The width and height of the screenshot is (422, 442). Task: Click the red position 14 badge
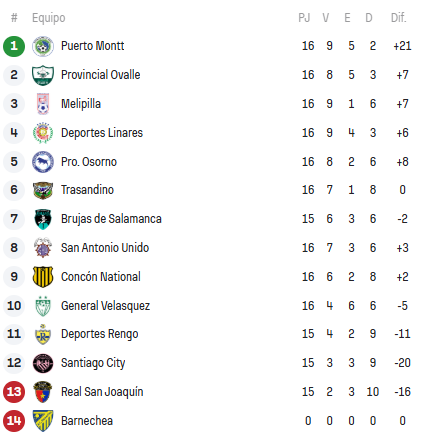pyautogui.click(x=14, y=421)
